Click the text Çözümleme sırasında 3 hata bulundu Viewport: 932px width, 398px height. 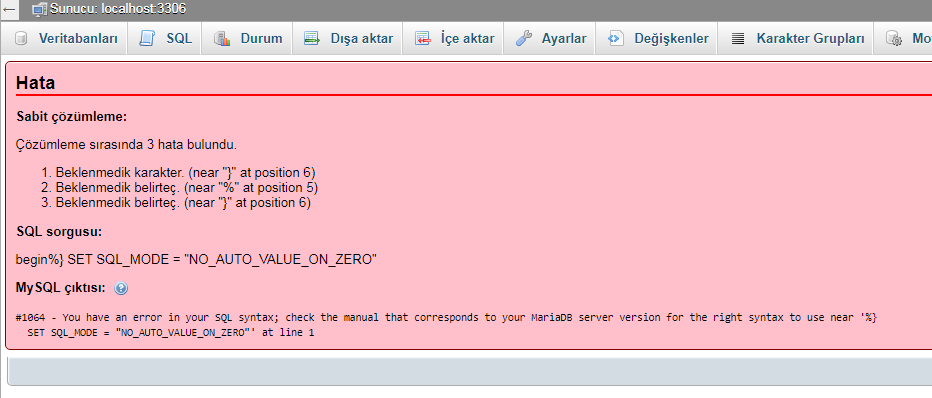(127, 144)
